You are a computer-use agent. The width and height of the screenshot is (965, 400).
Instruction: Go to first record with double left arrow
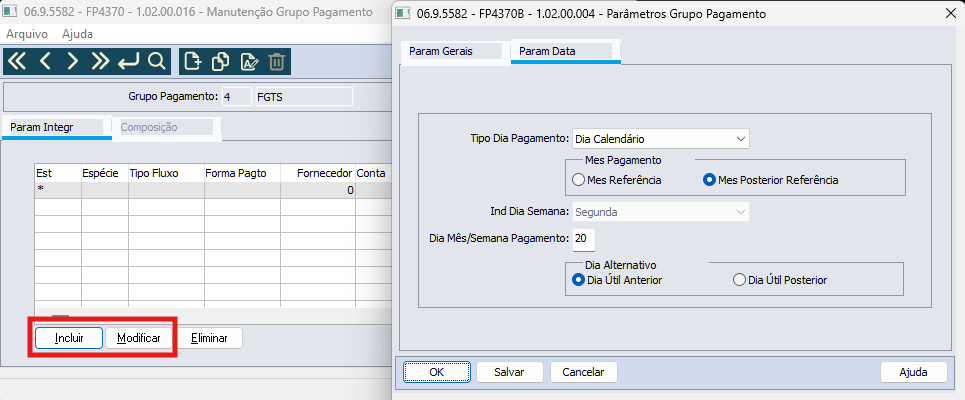(17, 62)
